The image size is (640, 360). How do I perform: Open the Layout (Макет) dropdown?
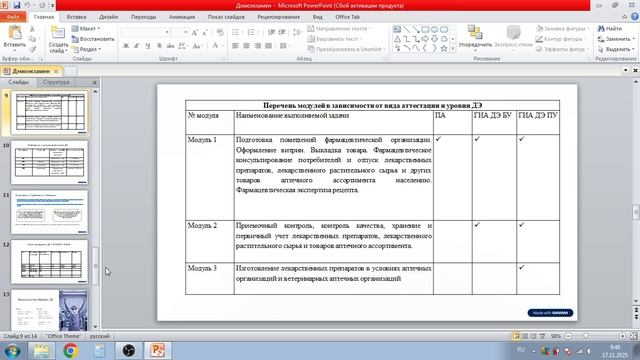tap(86, 29)
